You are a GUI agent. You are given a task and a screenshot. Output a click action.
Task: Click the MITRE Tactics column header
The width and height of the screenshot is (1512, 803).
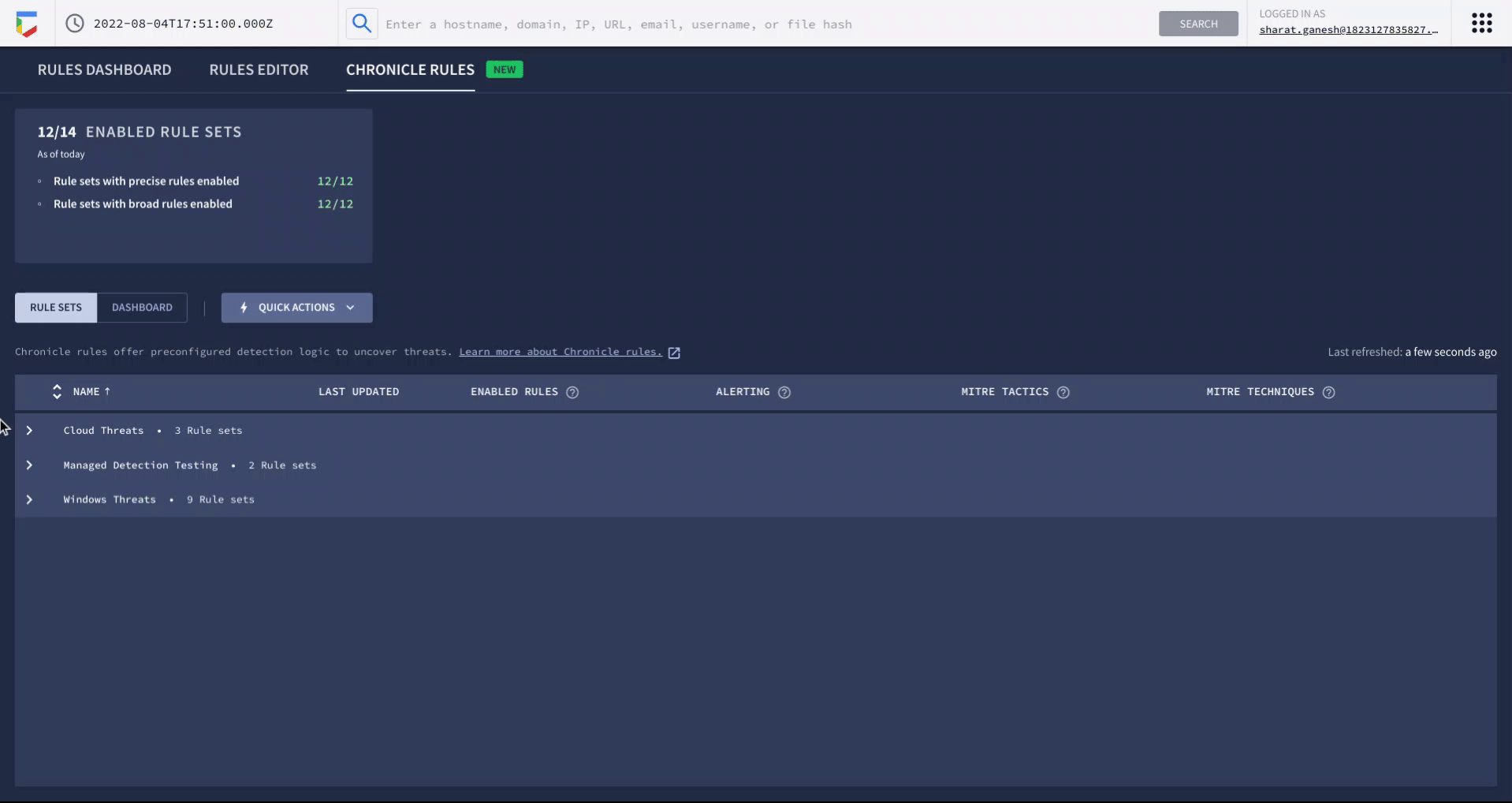coord(1005,391)
